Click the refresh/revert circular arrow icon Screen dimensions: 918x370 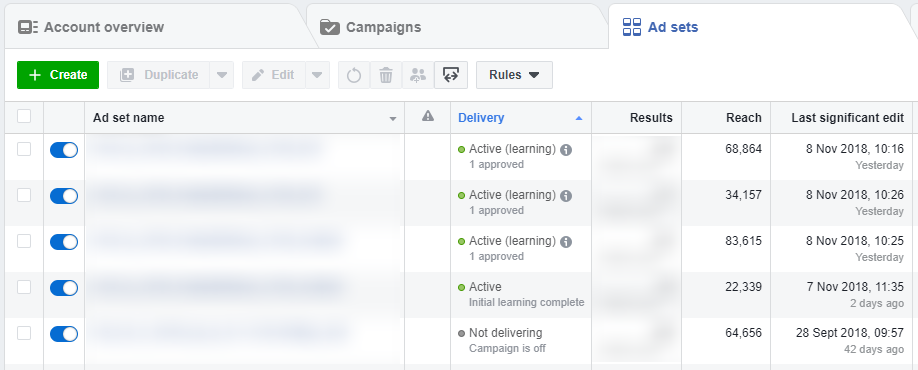pyautogui.click(x=354, y=75)
